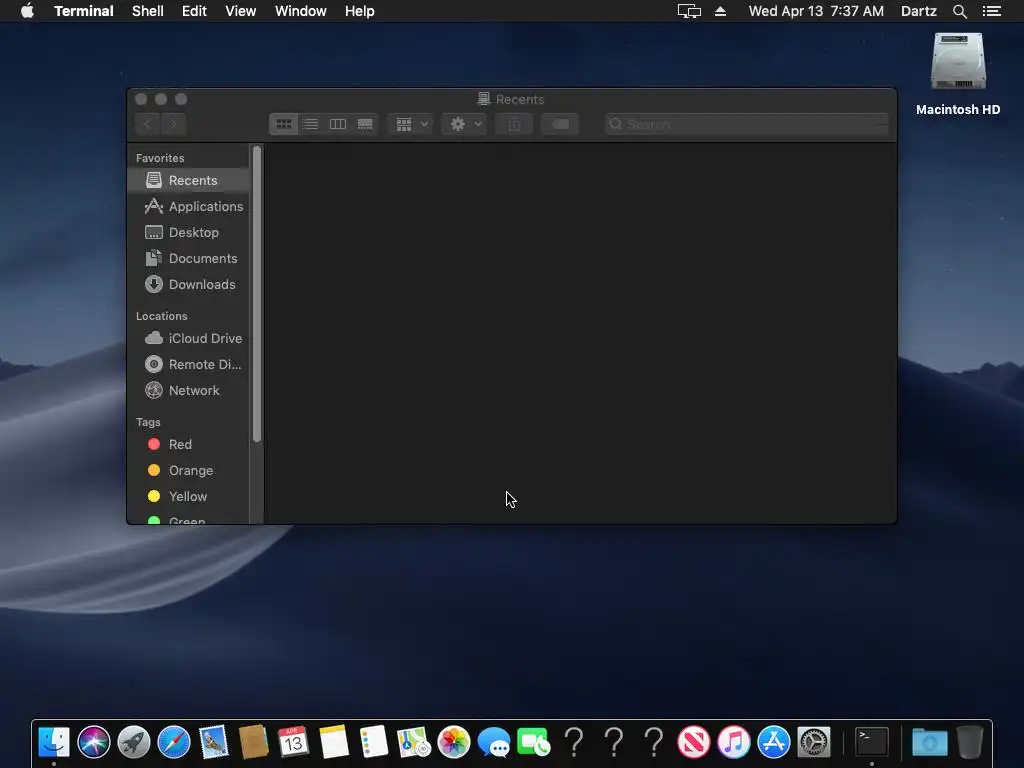Switch Finder to icon view
This screenshot has width=1024, height=768.
tap(283, 124)
